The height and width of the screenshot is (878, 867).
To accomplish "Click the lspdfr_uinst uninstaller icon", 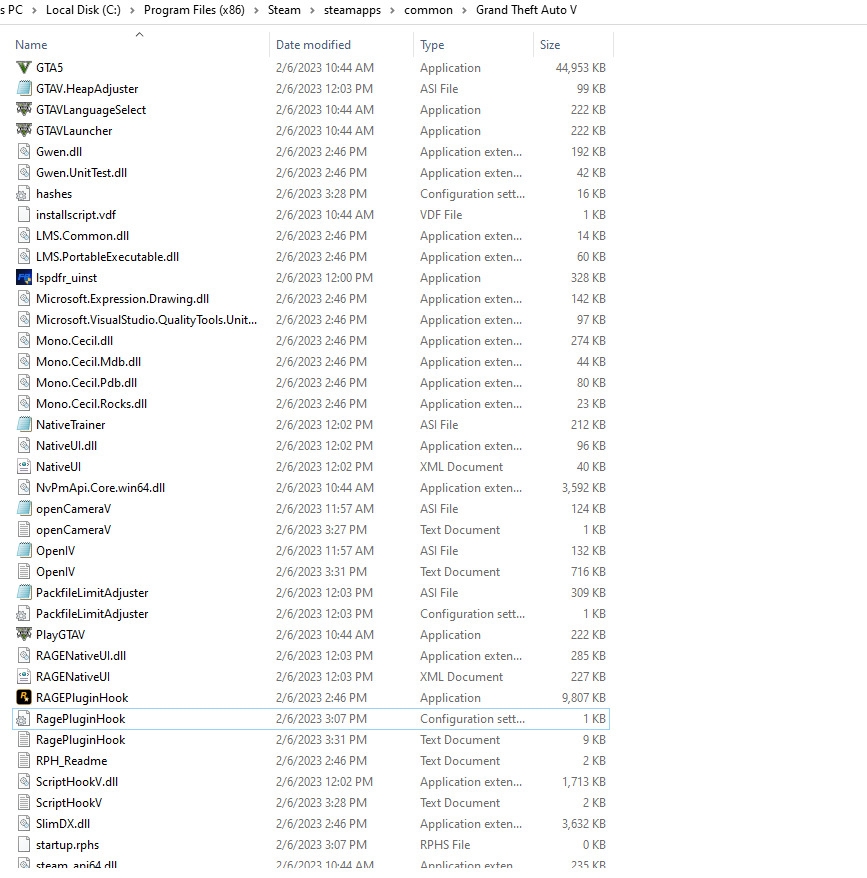I will [x=24, y=278].
